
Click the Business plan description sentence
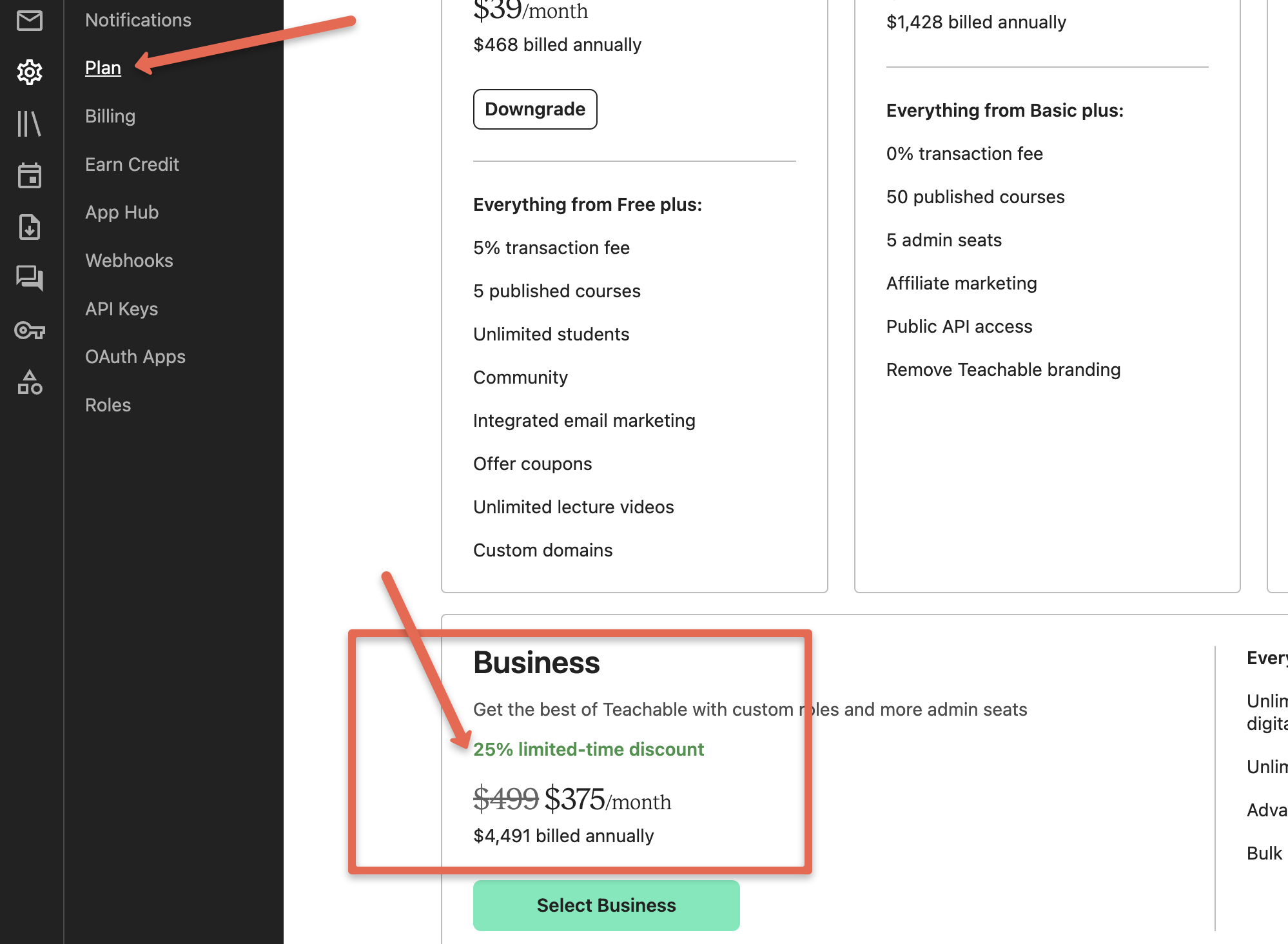[750, 709]
